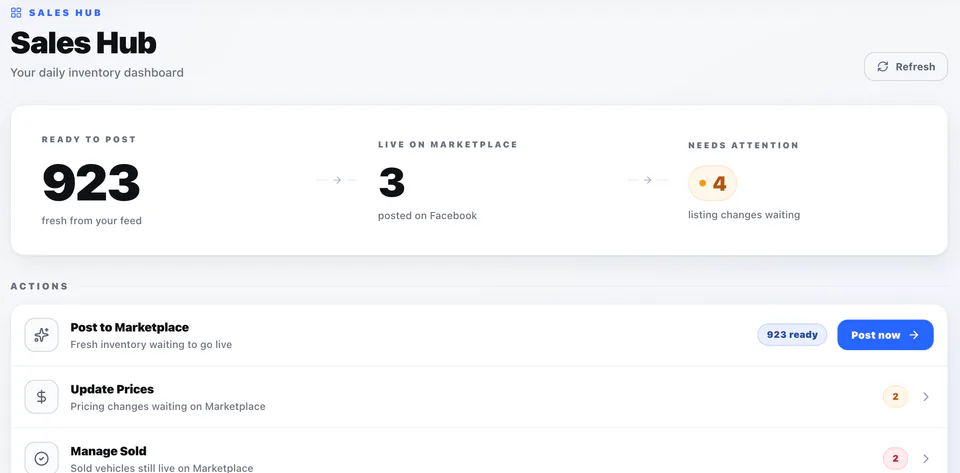Click the Post now button
Screen dimensions: 960x473
[885, 335]
